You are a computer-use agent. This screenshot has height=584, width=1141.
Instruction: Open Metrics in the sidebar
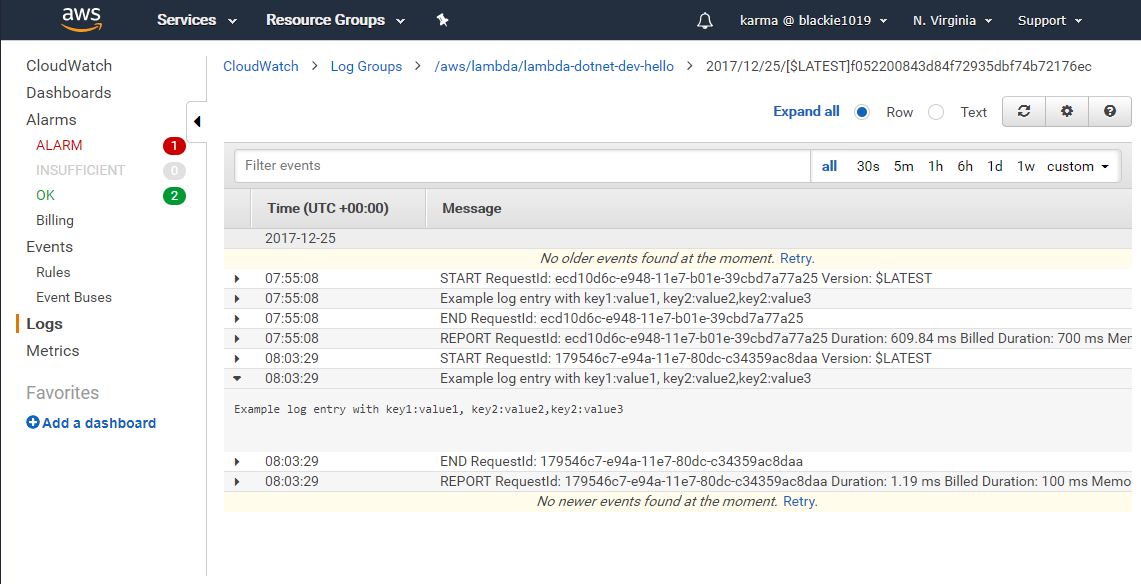pos(53,351)
